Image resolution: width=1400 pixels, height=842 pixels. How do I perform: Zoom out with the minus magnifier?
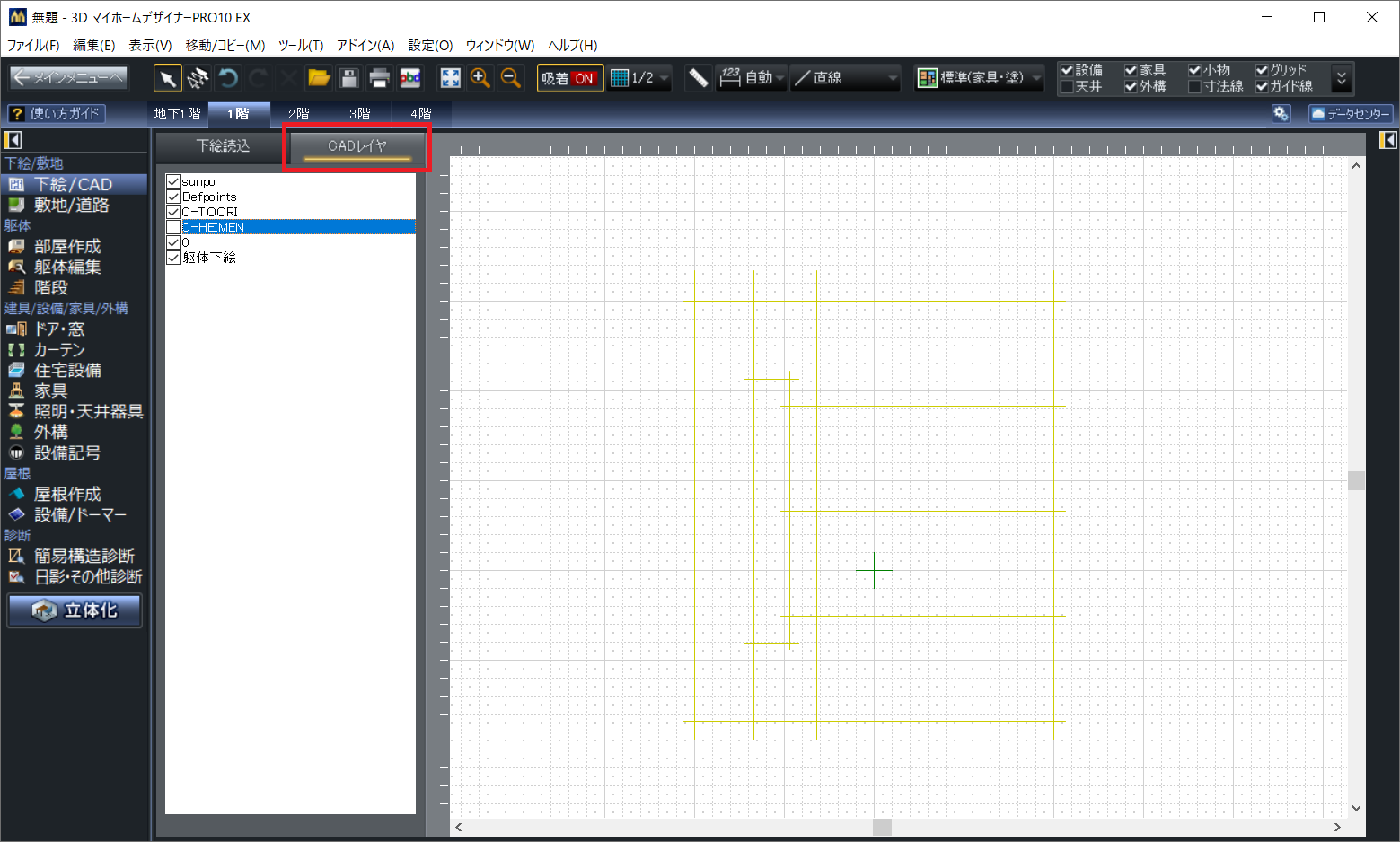tap(511, 79)
